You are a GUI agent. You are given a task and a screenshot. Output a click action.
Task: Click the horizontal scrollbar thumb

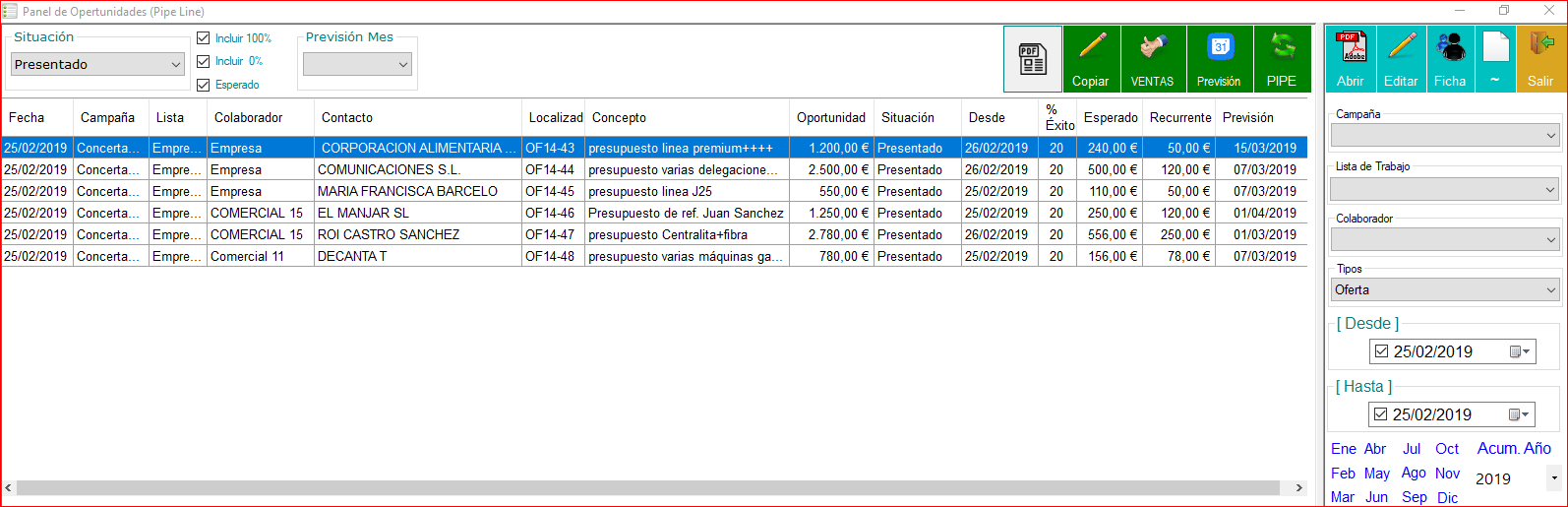[x=648, y=487]
